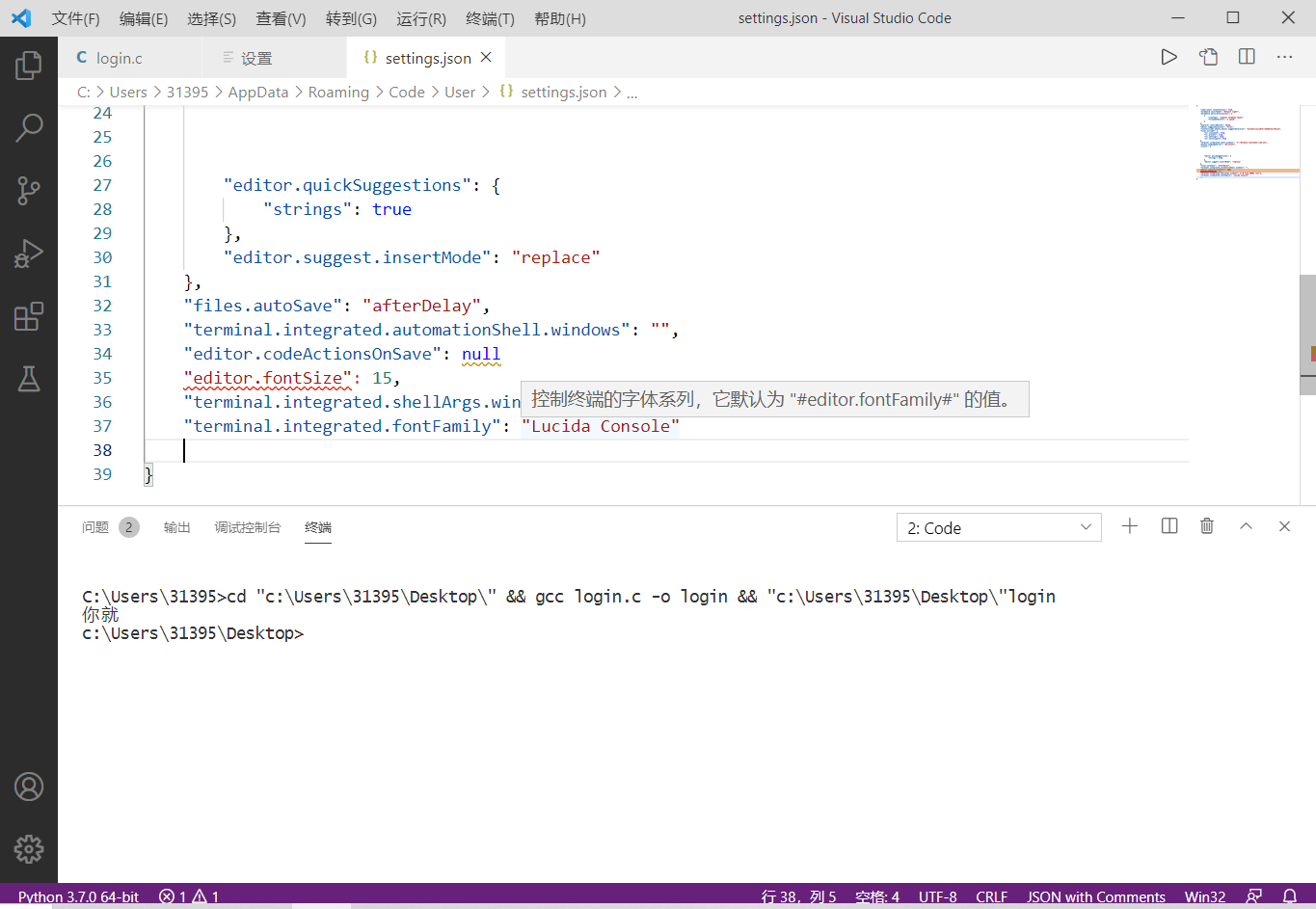The width and height of the screenshot is (1316, 909).
Task: Click JSON with Comments language mode
Action: point(1096,896)
